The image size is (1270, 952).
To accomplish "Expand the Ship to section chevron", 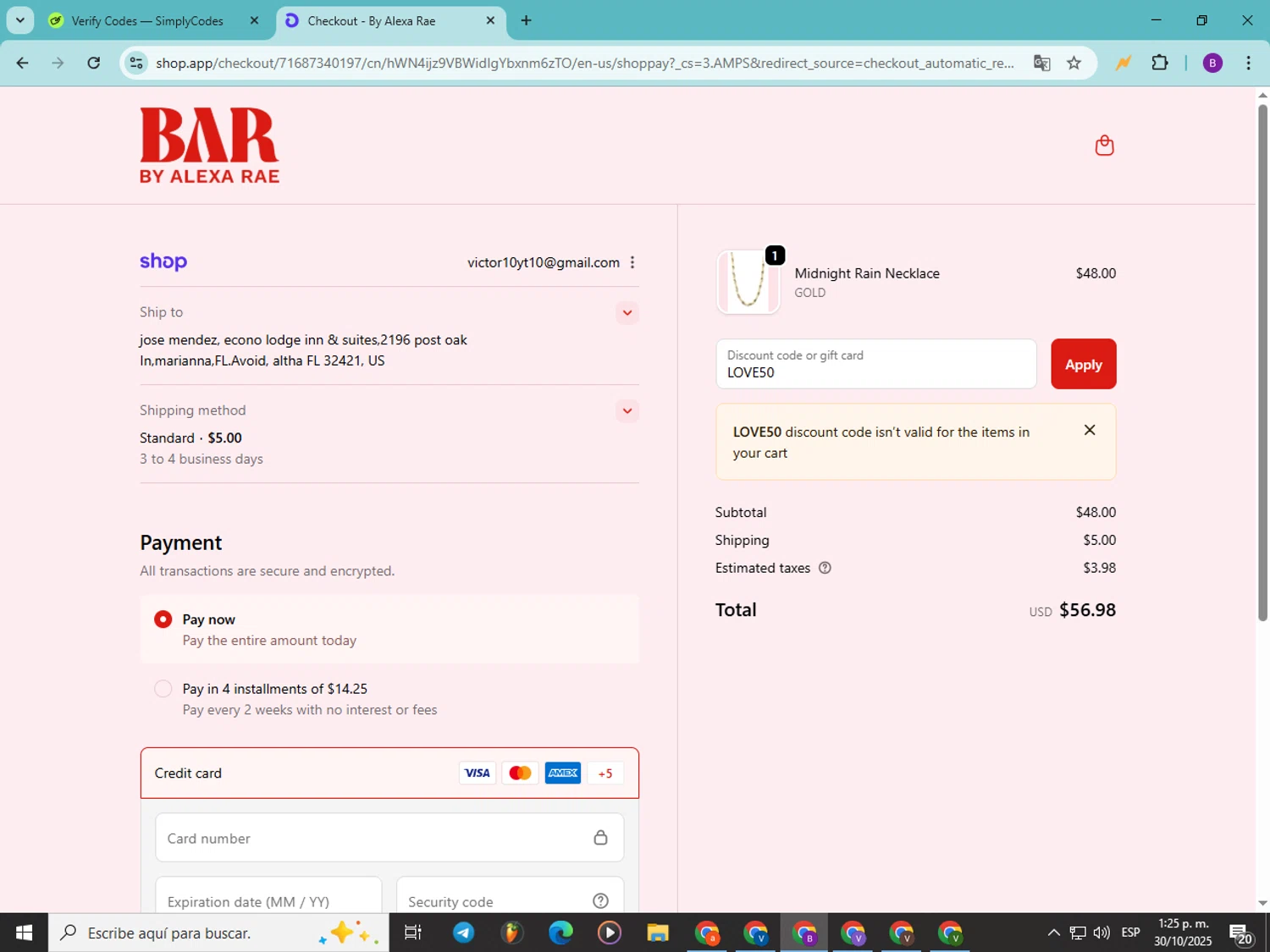I will 627,312.
